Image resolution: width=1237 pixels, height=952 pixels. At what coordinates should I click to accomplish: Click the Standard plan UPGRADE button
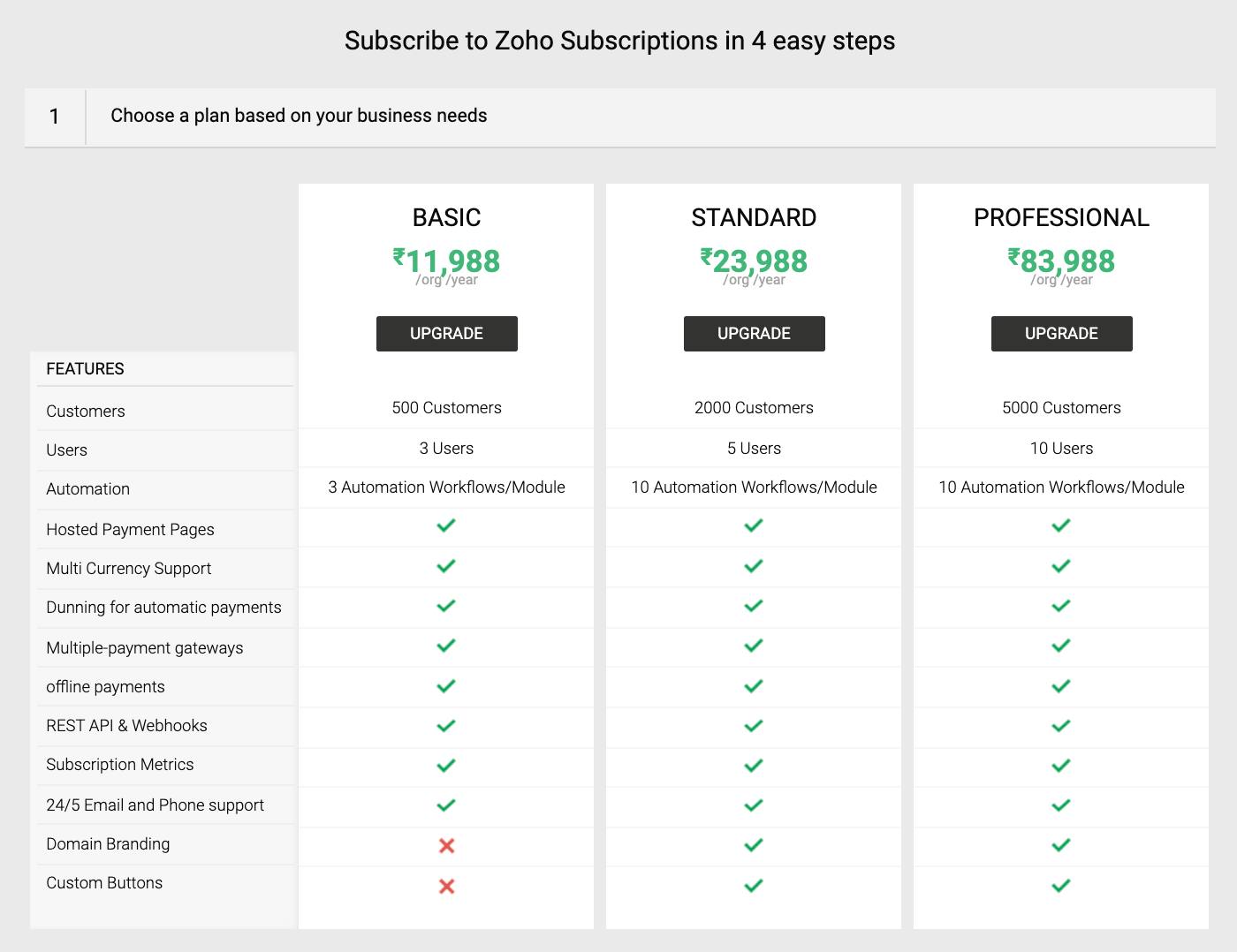pos(754,334)
